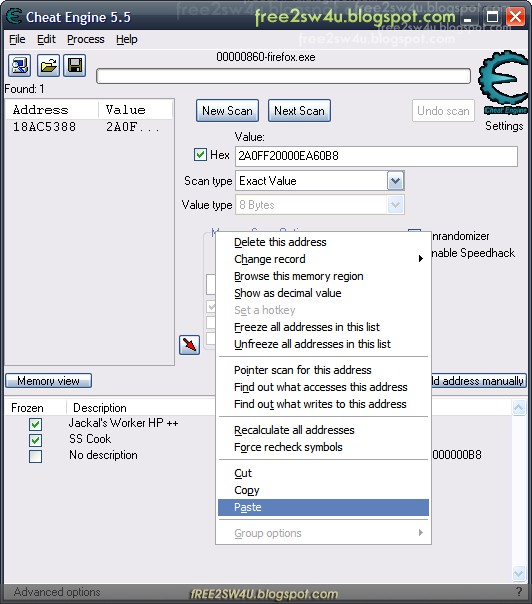
Task: Click the save floppy disk icon
Action: point(75,65)
